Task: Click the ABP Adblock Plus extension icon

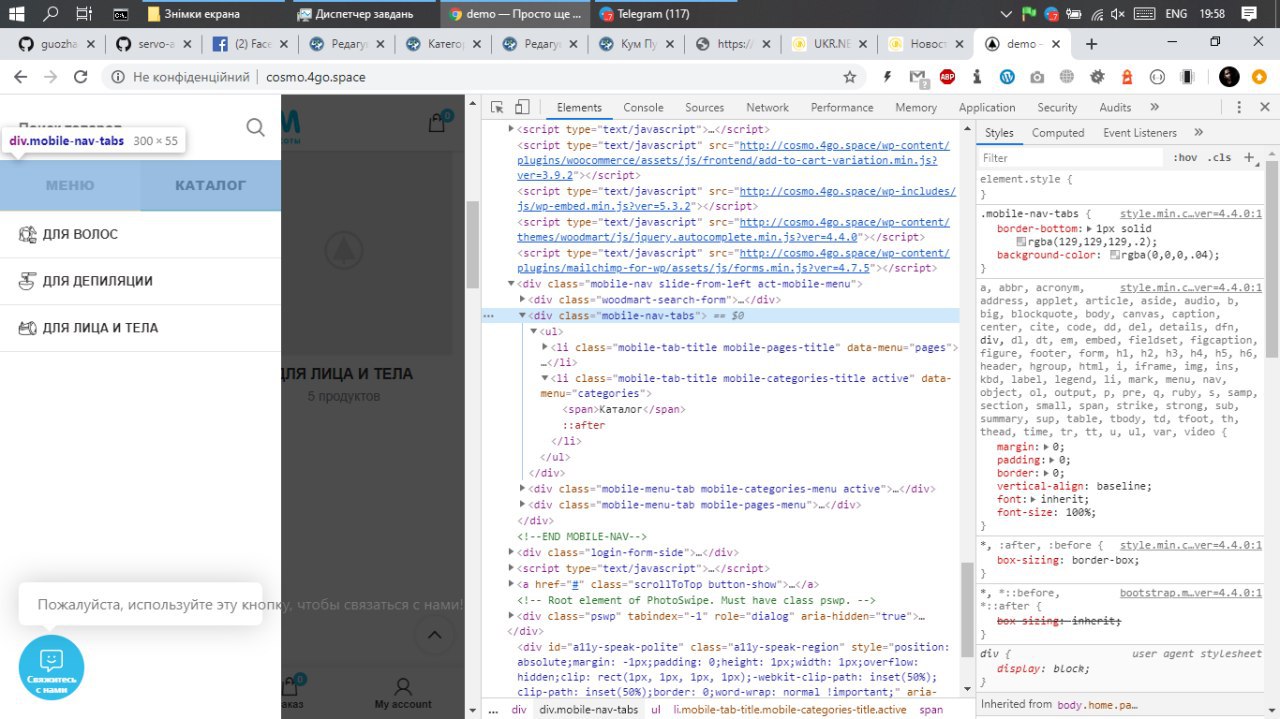Action: [947, 77]
